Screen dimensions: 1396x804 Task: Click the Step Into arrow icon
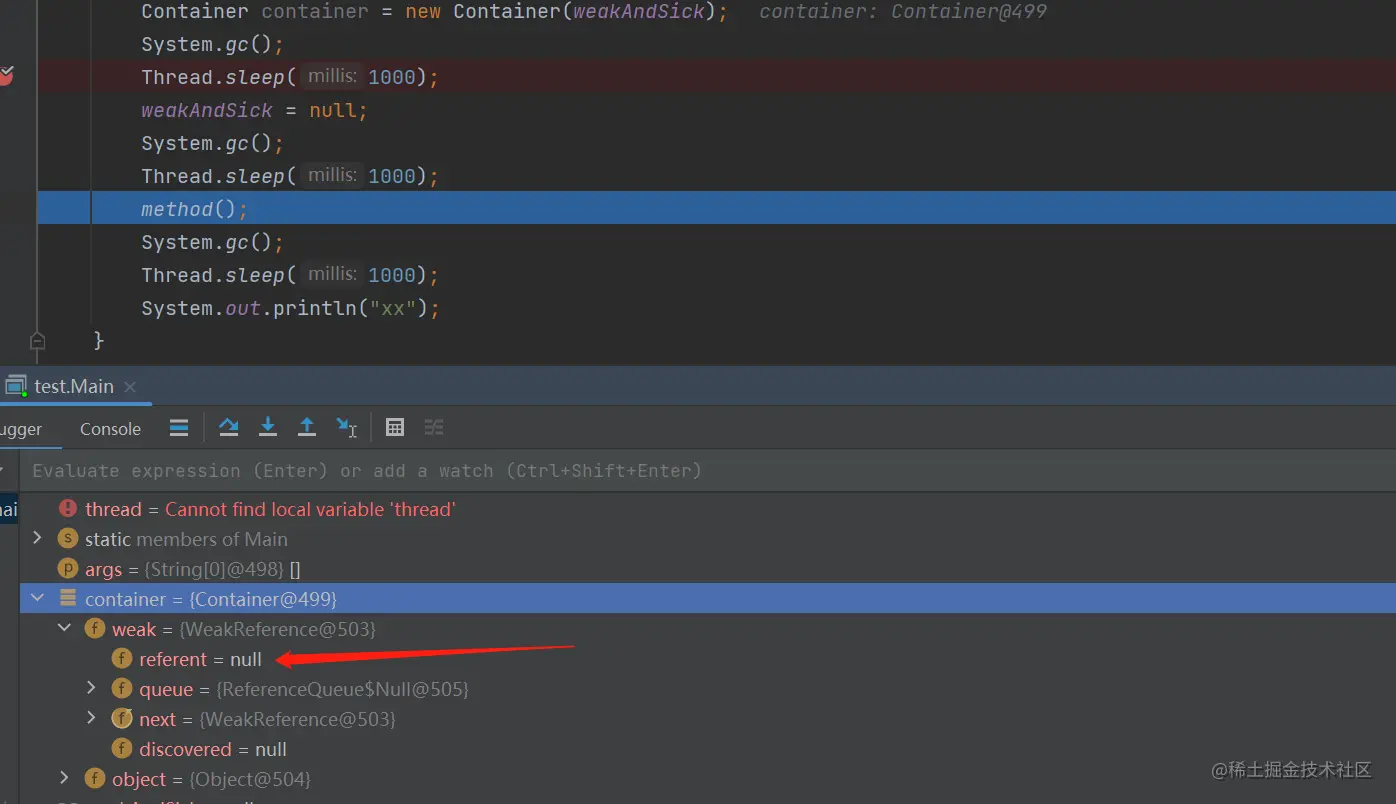coord(268,428)
